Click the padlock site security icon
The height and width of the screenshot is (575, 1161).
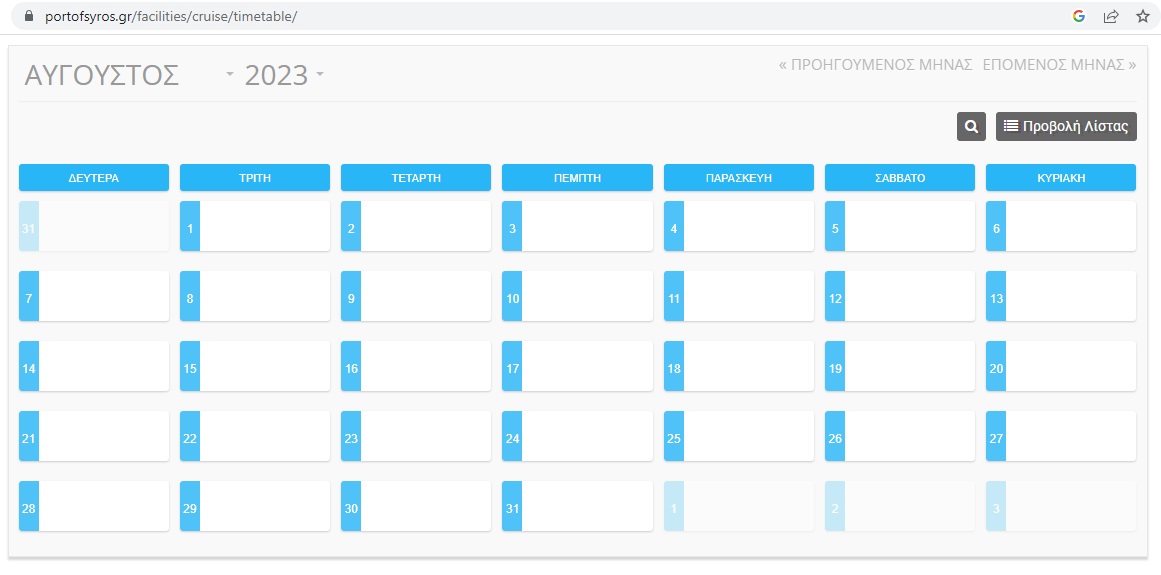pos(28,16)
